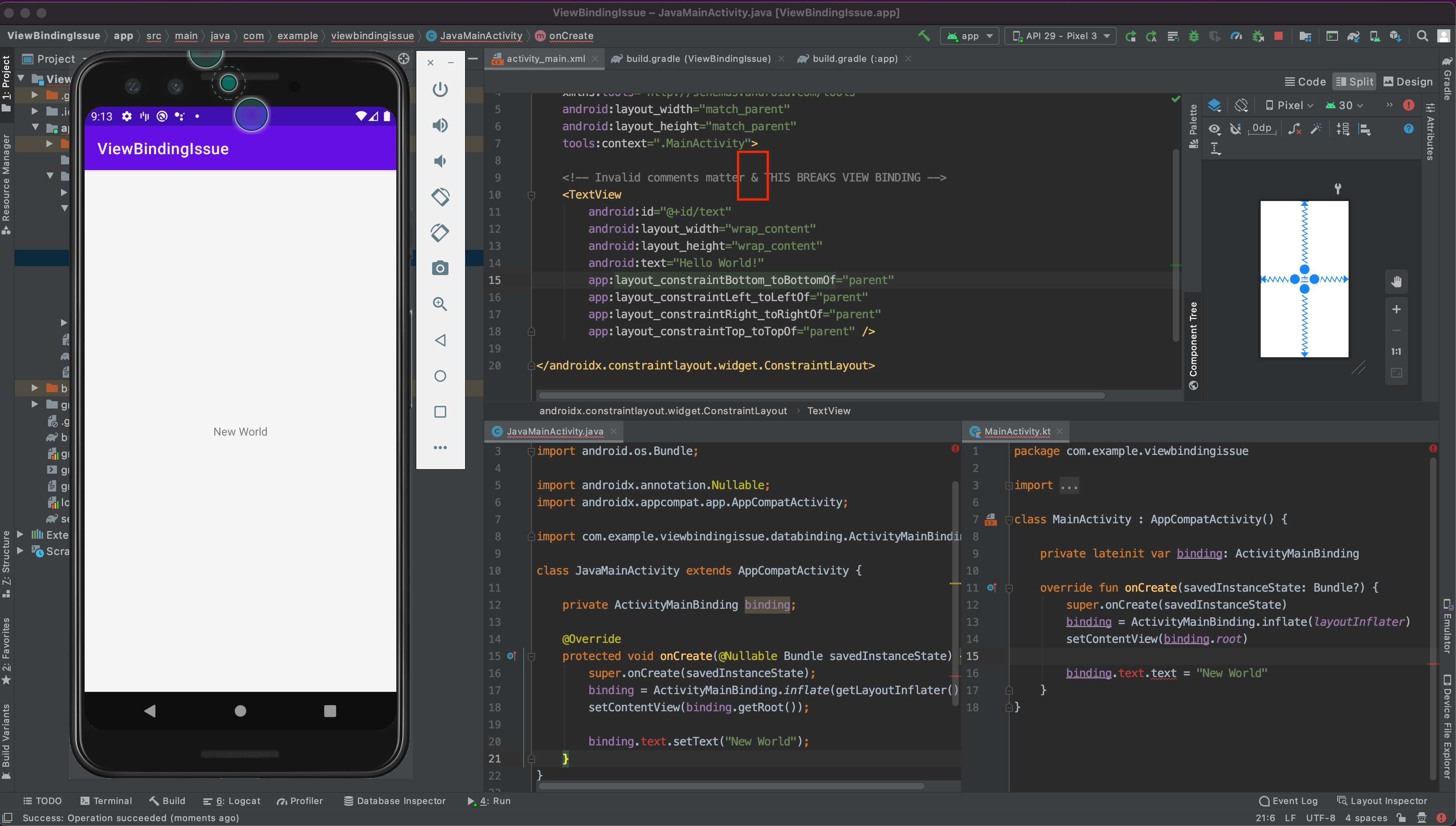Image resolution: width=1456 pixels, height=826 pixels.
Task: Expand the External Libraries tree node
Action: pyautogui.click(x=20, y=534)
